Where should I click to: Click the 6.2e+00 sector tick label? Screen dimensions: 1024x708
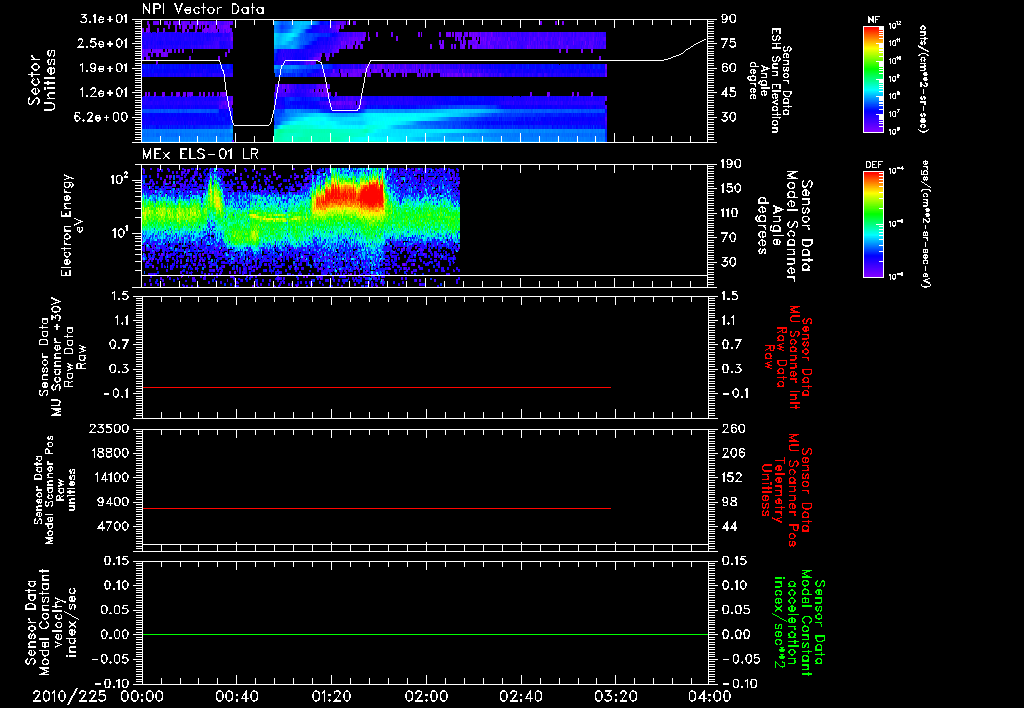(x=103, y=117)
